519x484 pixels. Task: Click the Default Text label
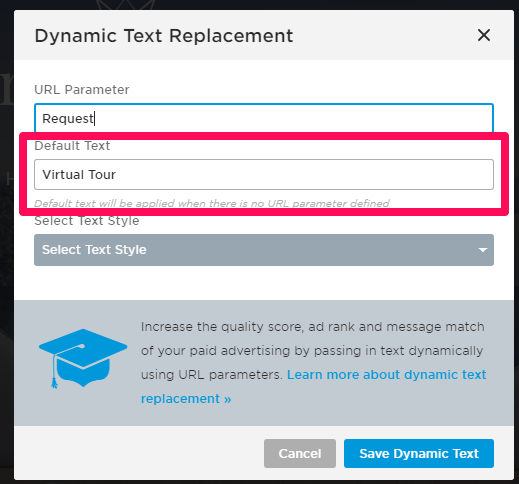72,146
